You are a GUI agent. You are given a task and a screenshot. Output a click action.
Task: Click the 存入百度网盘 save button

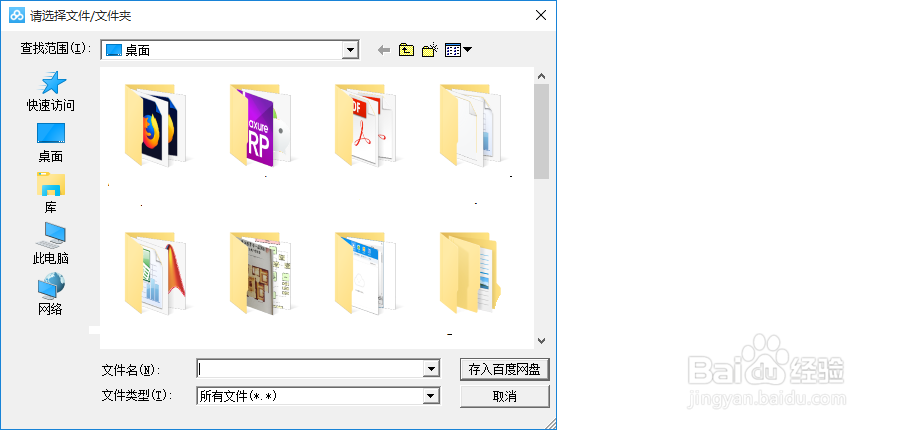[505, 369]
